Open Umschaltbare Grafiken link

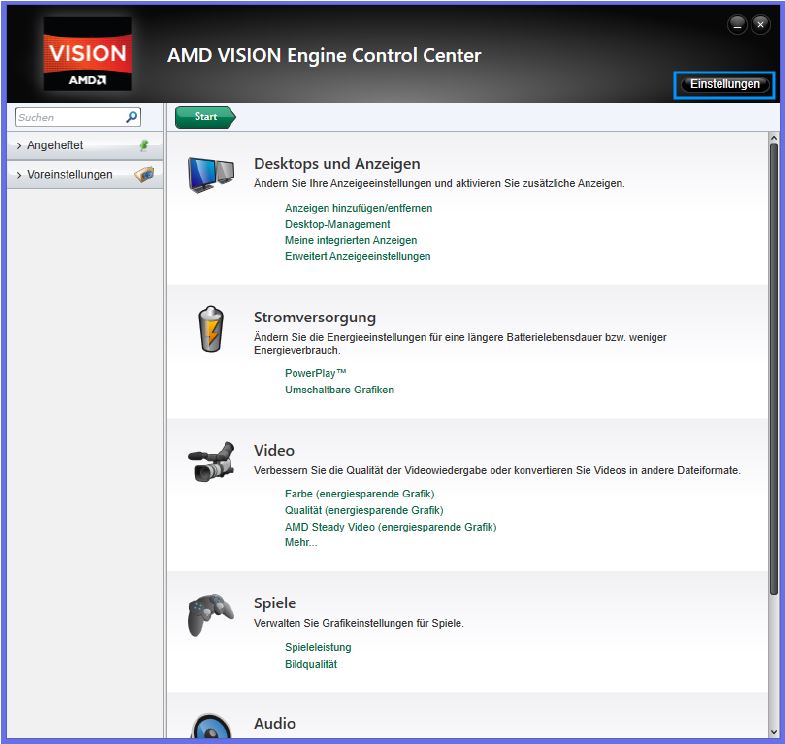tap(339, 390)
